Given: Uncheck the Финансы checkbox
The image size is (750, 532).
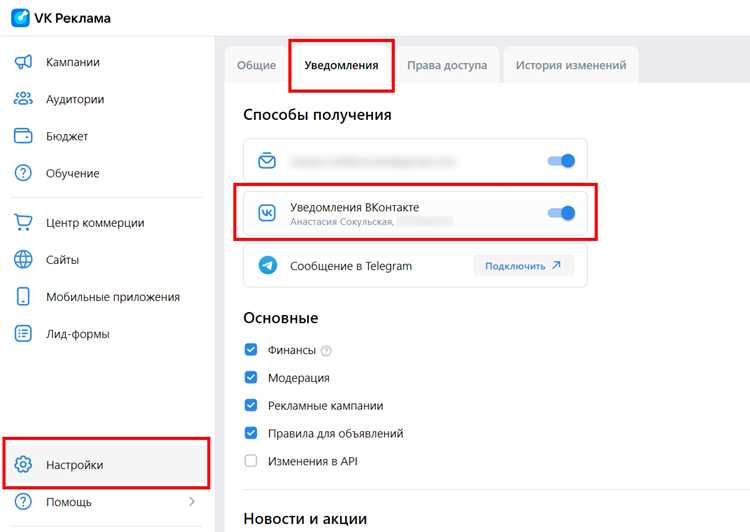Looking at the screenshot, I should tap(251, 350).
